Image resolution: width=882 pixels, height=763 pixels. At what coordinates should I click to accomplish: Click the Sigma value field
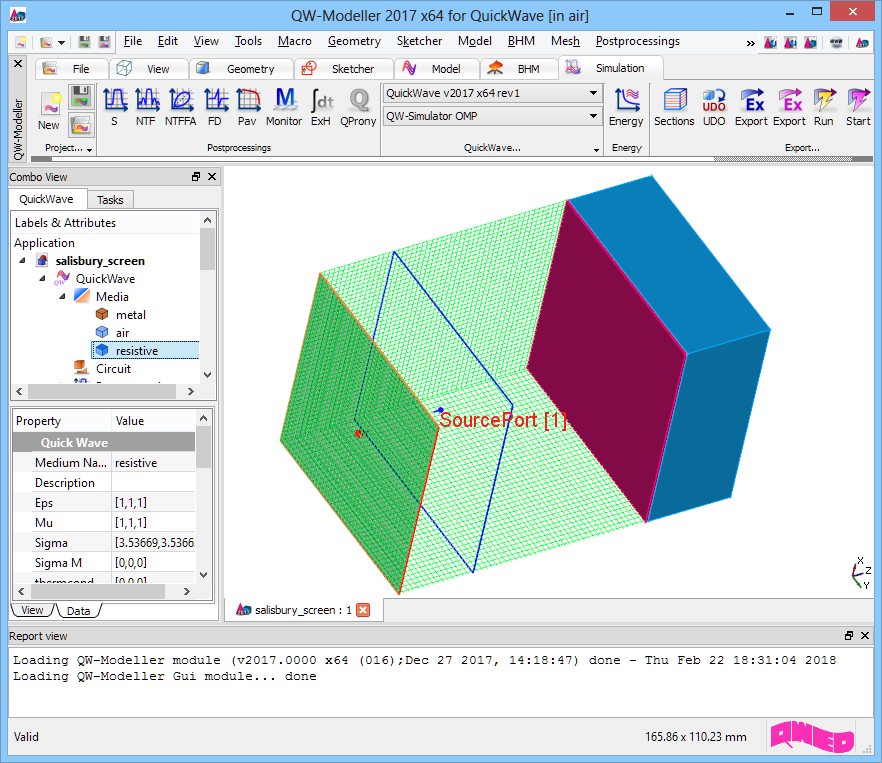[x=155, y=543]
